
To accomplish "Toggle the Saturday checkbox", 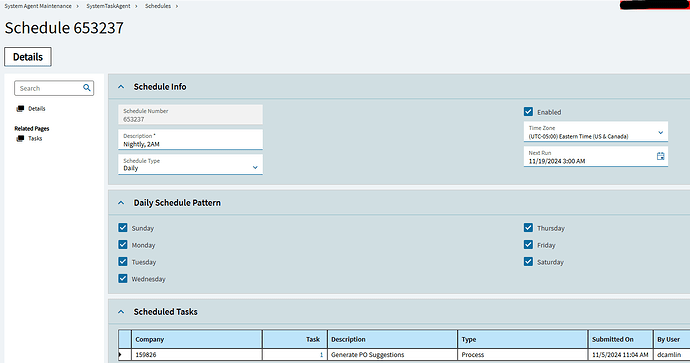I will click(529, 262).
